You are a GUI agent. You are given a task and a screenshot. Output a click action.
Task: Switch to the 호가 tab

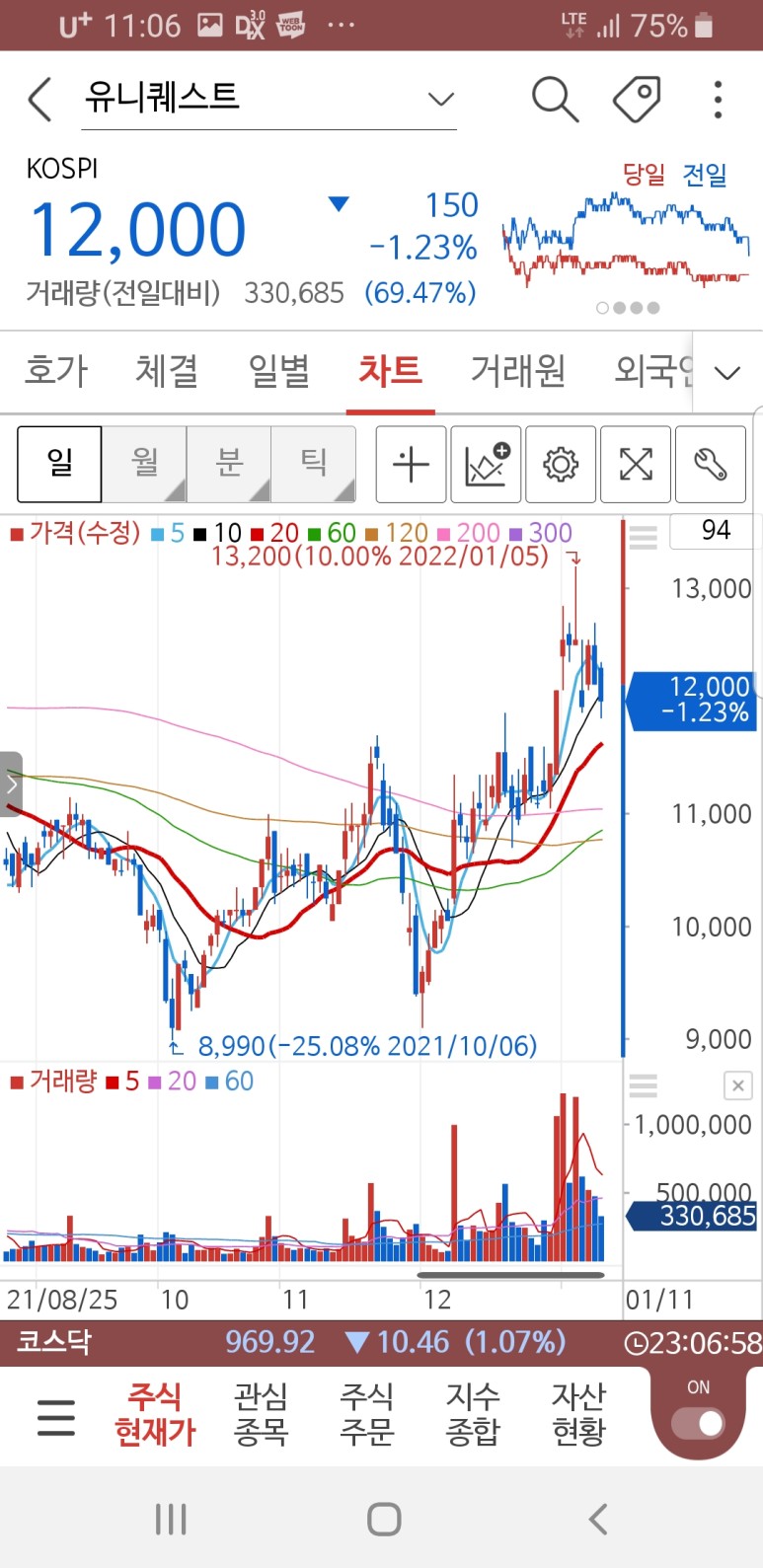(56, 371)
